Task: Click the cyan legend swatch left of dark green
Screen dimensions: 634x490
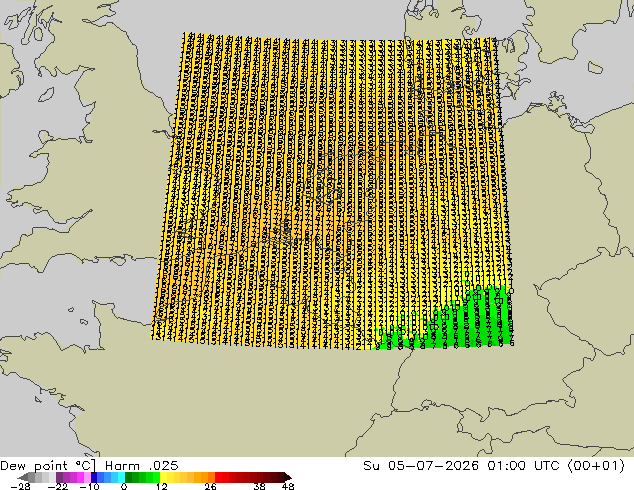Action: click(x=122, y=477)
